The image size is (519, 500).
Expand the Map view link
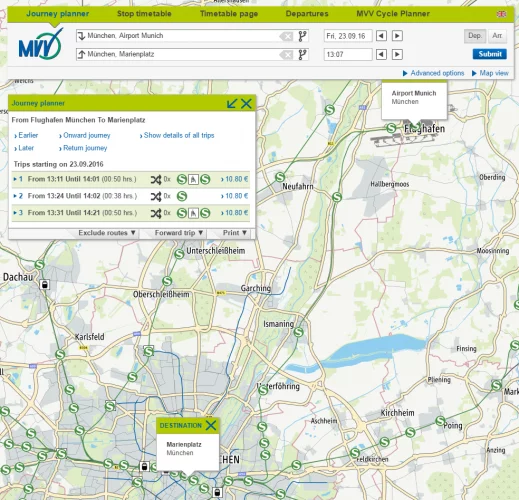[490, 73]
